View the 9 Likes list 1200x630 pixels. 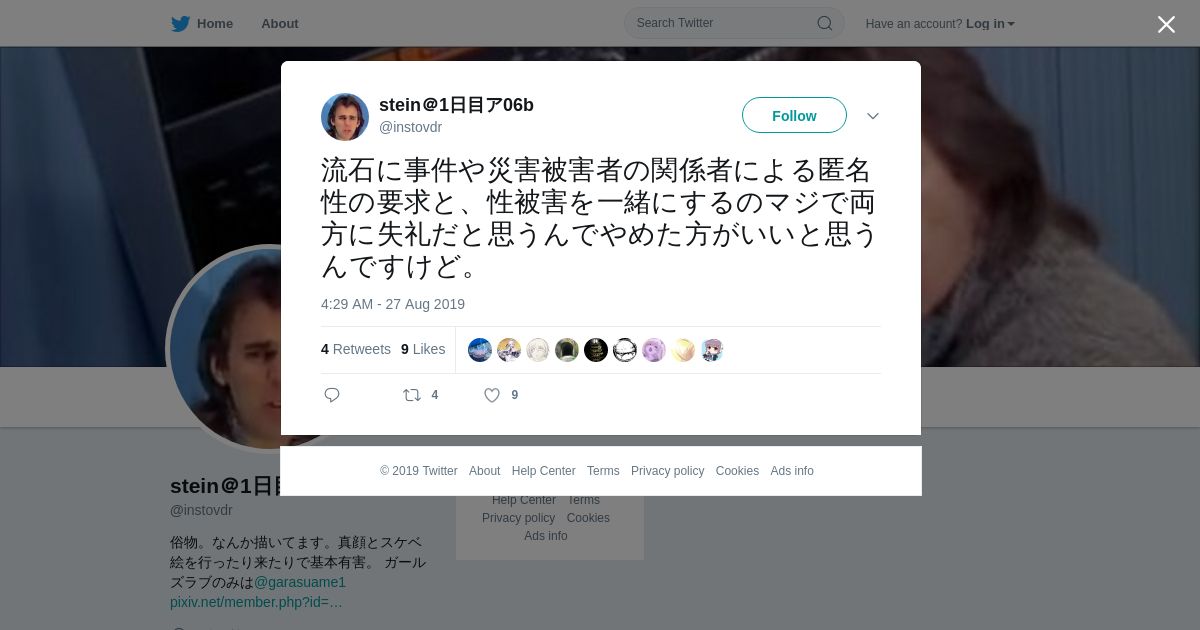coord(423,349)
